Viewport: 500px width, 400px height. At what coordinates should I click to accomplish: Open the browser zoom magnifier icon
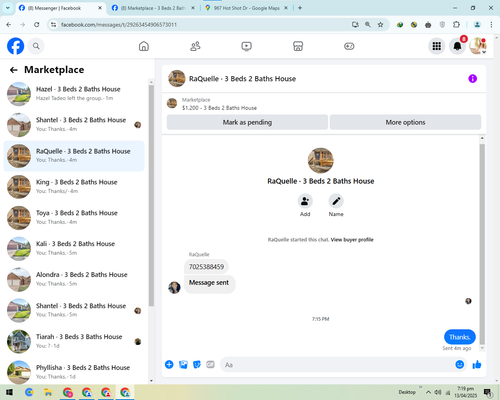coord(368,25)
